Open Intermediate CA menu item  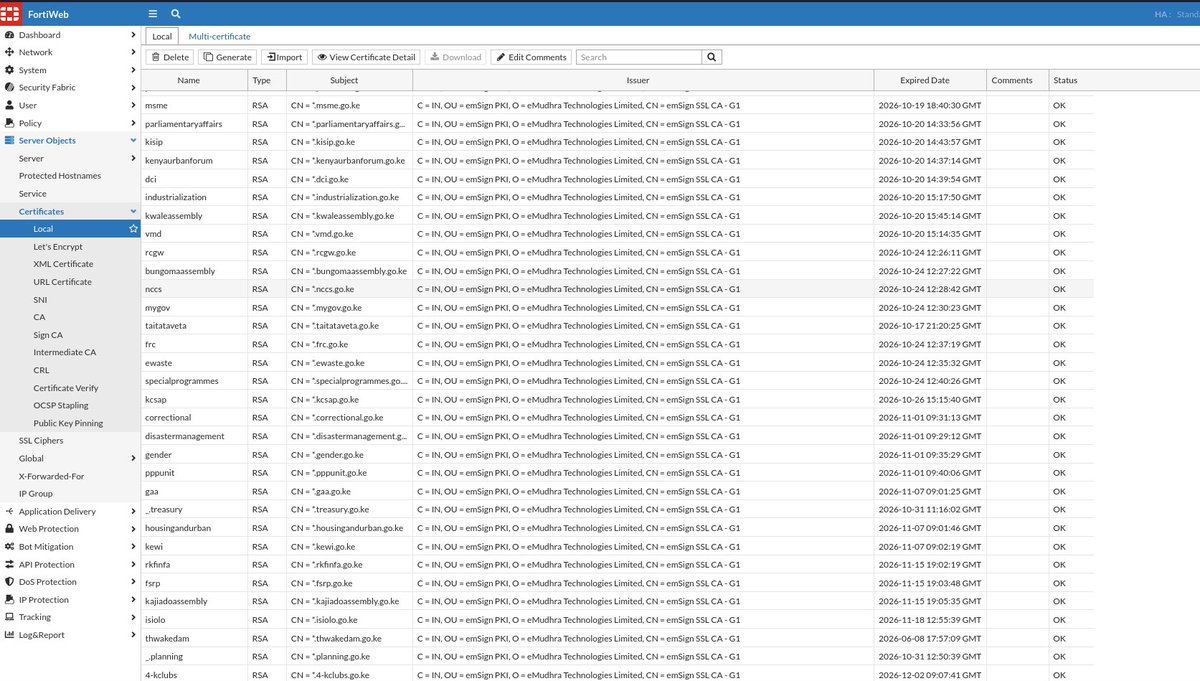tap(64, 352)
